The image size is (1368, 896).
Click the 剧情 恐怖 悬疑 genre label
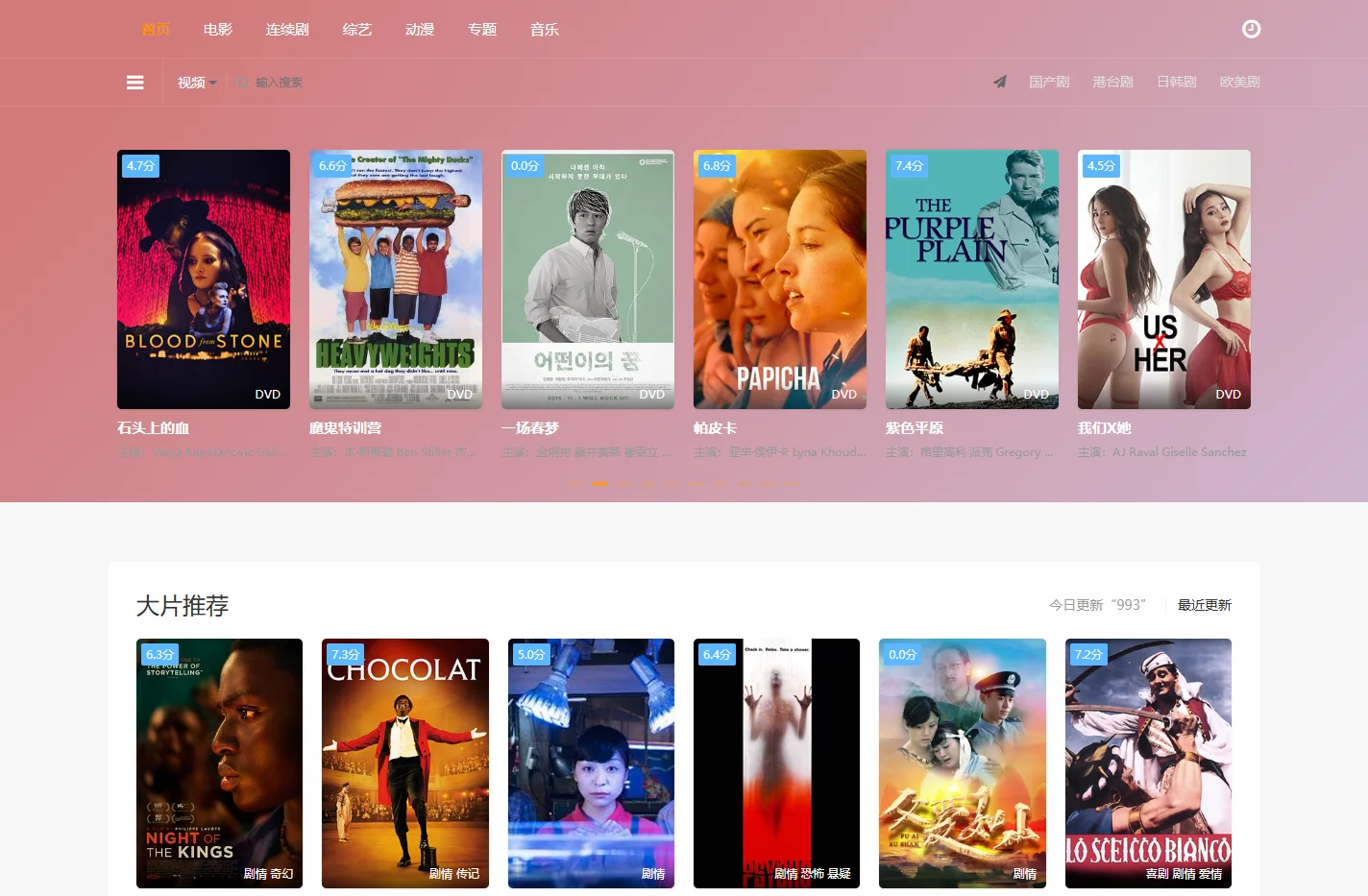[813, 874]
